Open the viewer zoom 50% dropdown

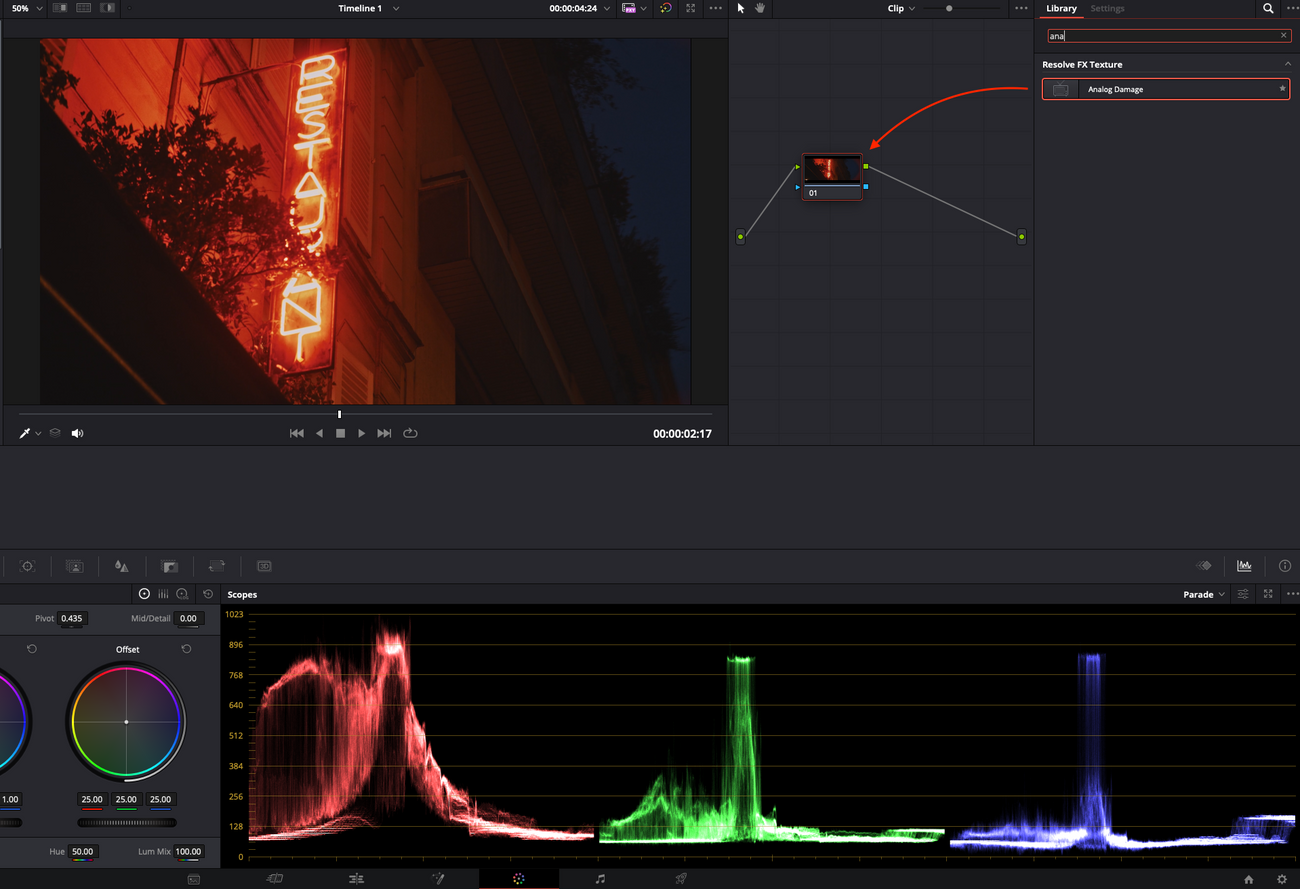point(26,8)
